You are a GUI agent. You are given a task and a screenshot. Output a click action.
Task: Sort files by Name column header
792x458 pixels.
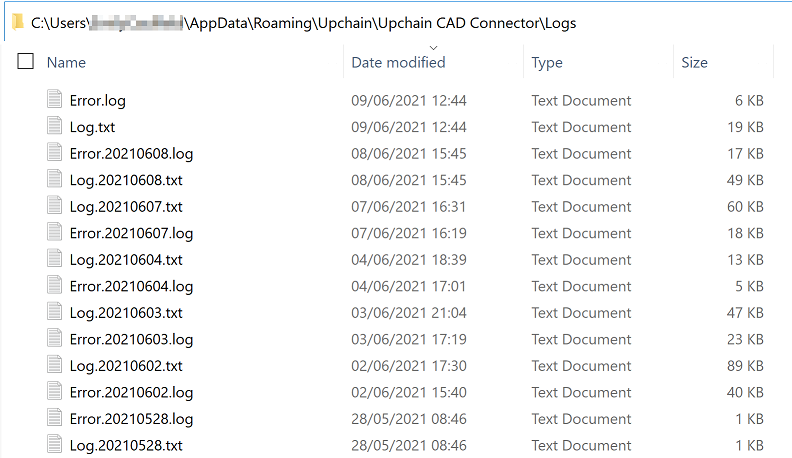pos(66,62)
